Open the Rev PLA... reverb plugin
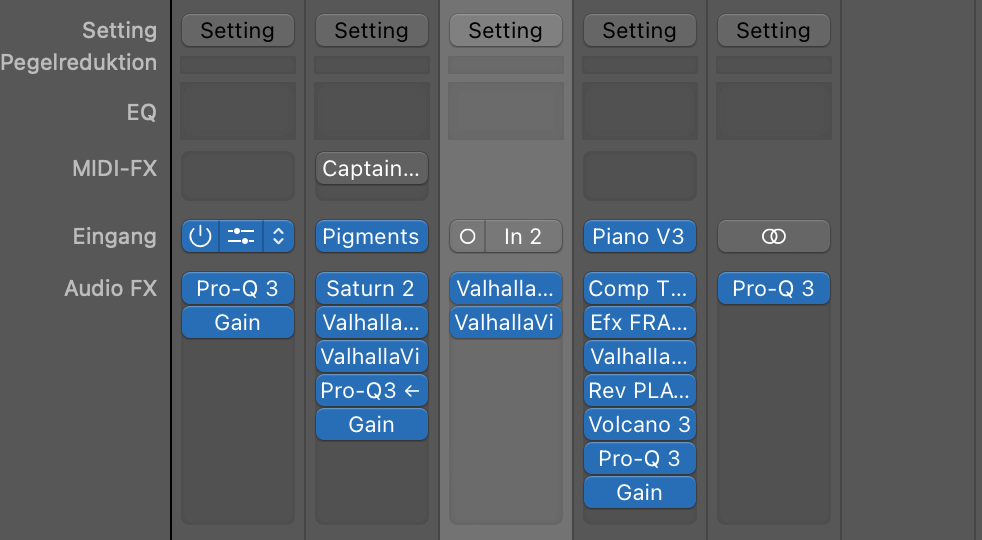 coord(639,390)
